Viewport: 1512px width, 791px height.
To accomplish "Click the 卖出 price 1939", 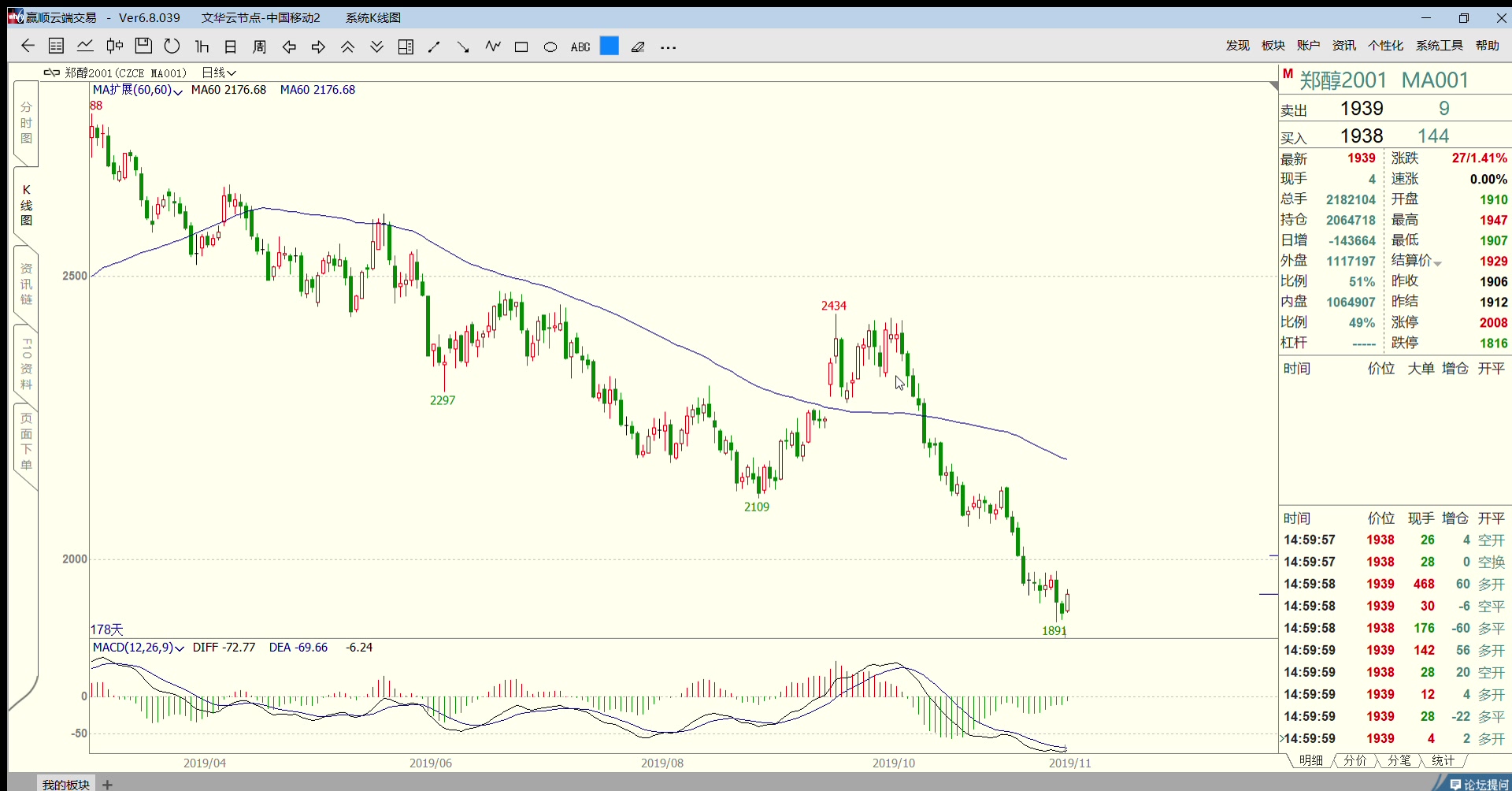I will tap(1362, 108).
